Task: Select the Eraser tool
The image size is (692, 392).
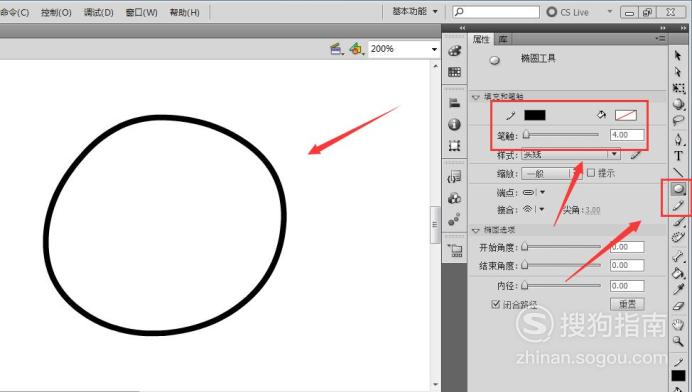Action: coord(678,306)
